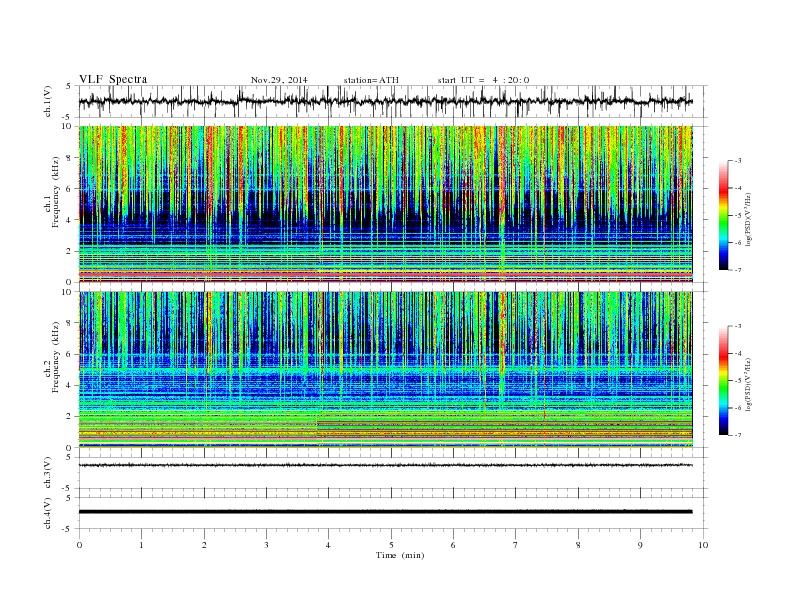Click the "0" tick on the time axis
Screen dimensions: 792x612
(x=79, y=545)
